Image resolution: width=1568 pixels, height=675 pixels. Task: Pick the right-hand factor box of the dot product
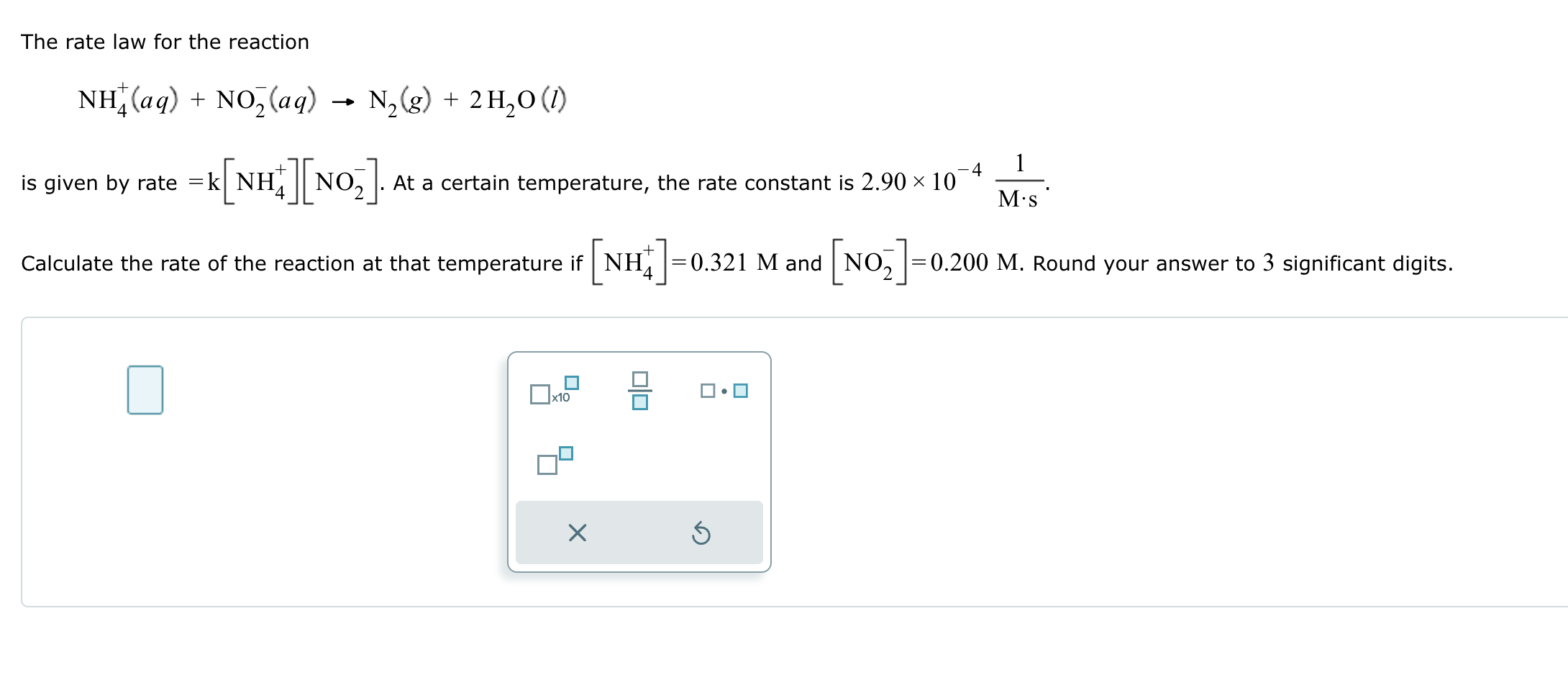point(741,391)
